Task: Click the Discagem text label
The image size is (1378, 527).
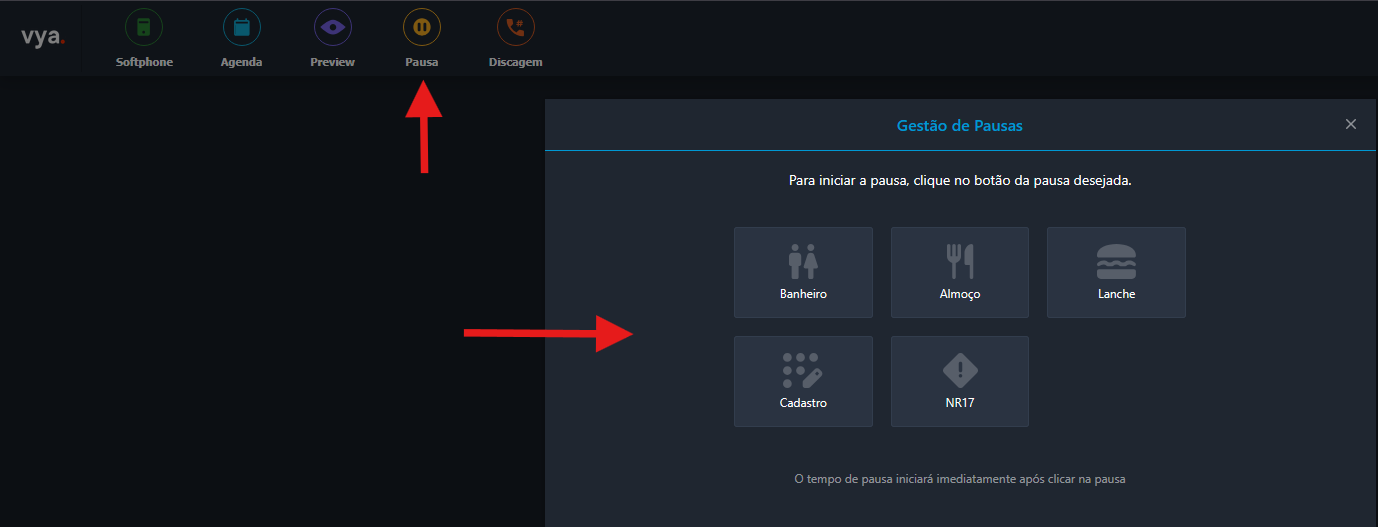Action: 515,62
